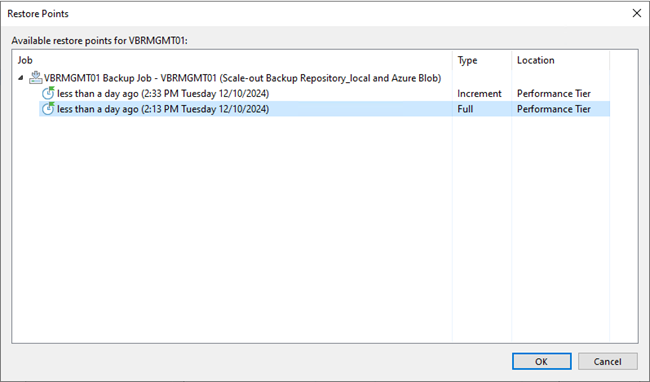Click Performance Tier for the increment point
This screenshot has height=382, width=650.
pos(553,94)
